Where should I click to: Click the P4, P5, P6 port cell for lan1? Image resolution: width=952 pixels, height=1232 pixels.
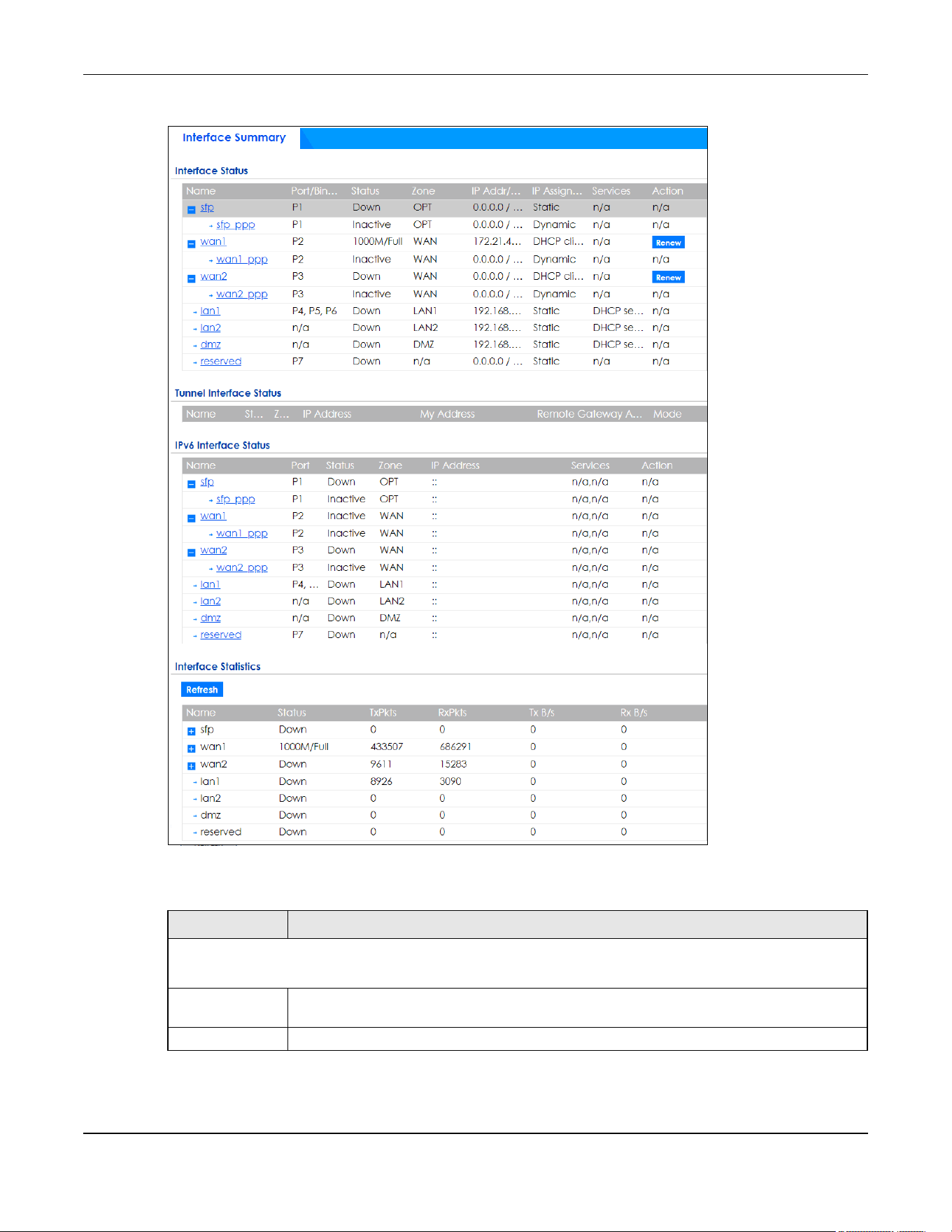pos(315,311)
